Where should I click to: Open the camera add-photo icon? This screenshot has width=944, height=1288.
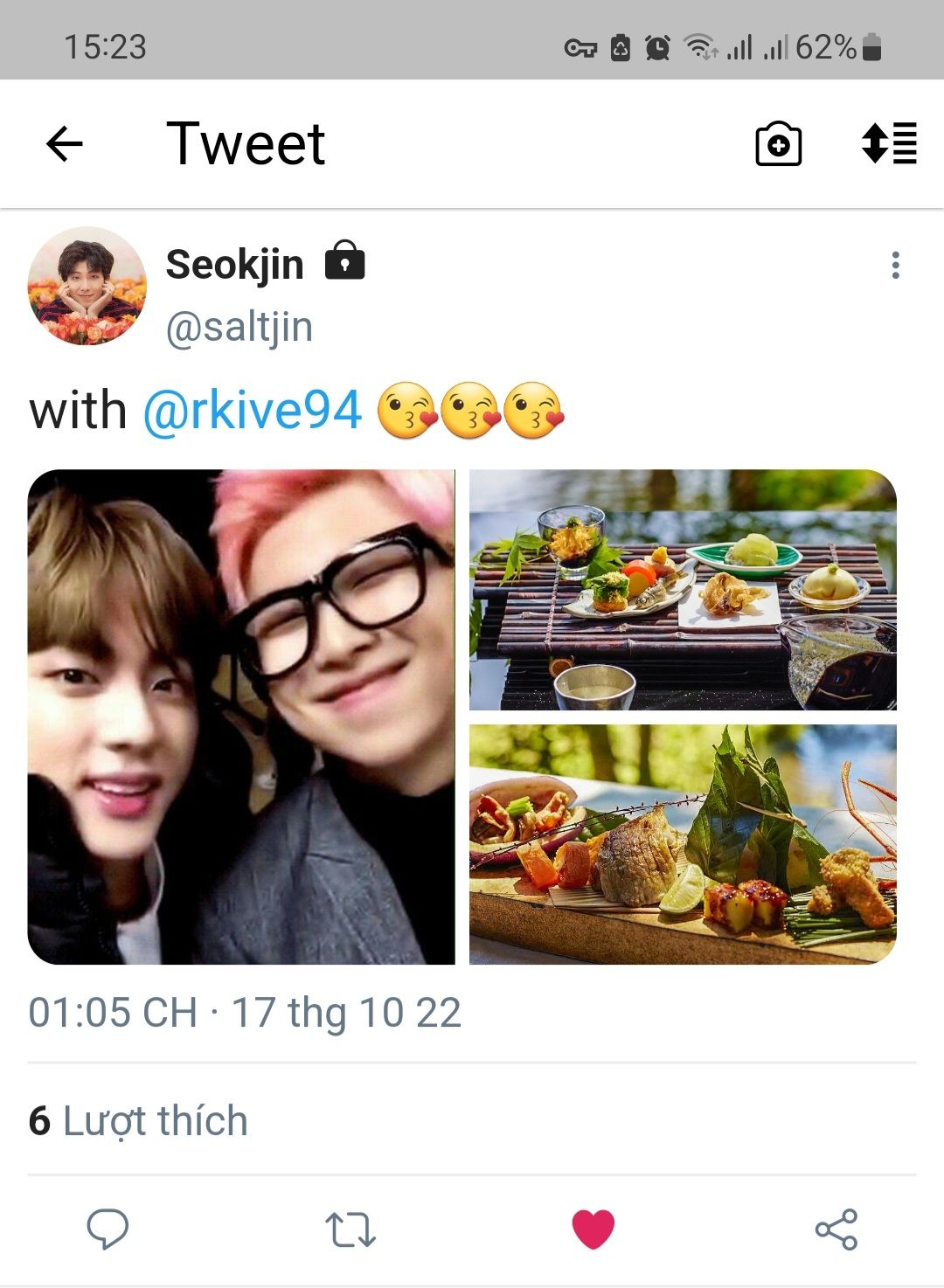(x=778, y=144)
